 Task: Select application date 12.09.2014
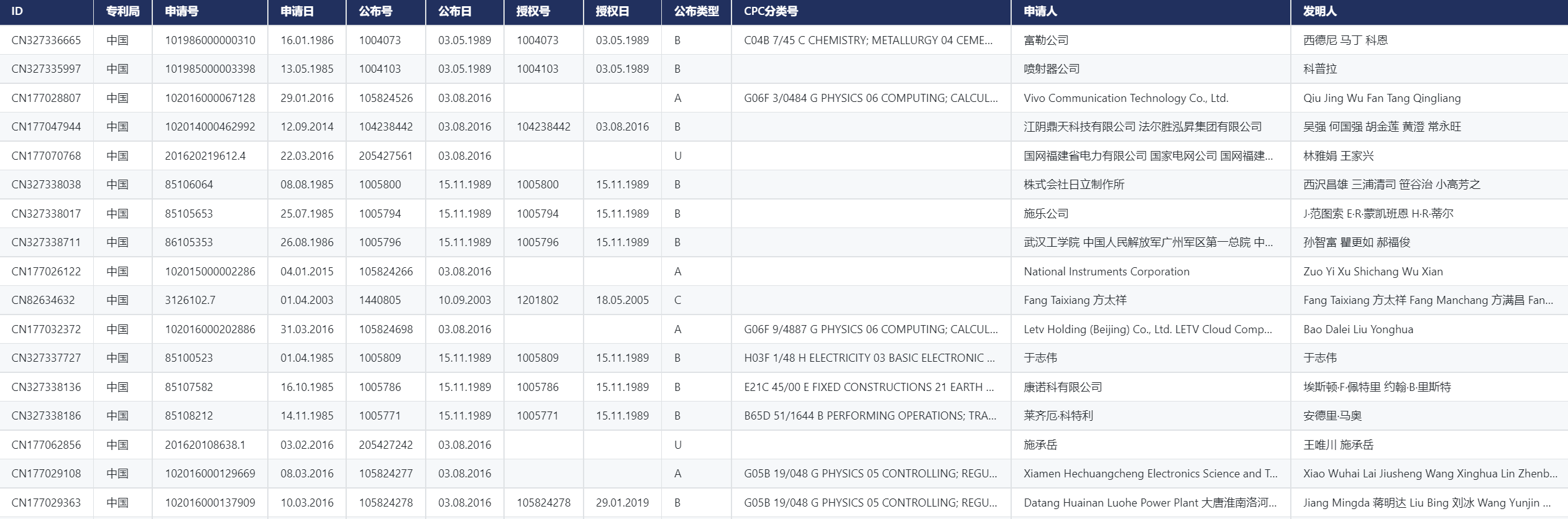pos(307,127)
